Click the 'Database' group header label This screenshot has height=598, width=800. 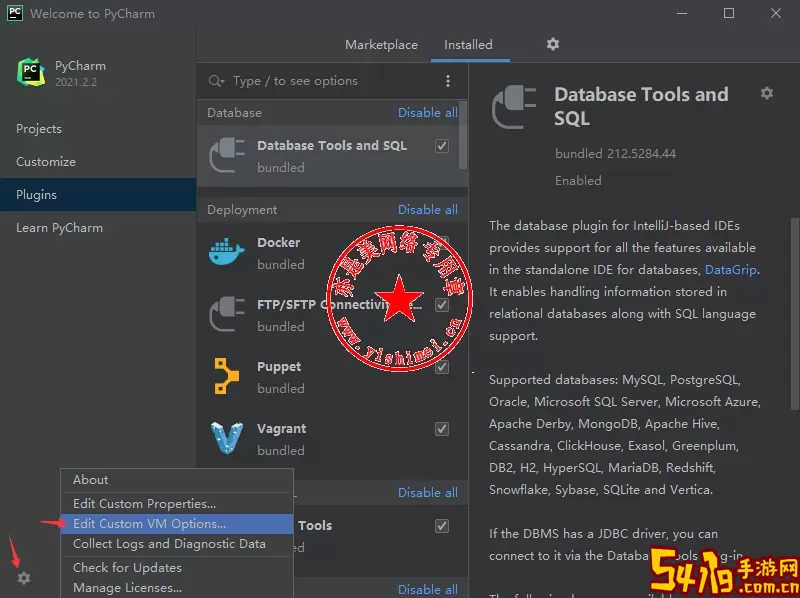click(234, 113)
